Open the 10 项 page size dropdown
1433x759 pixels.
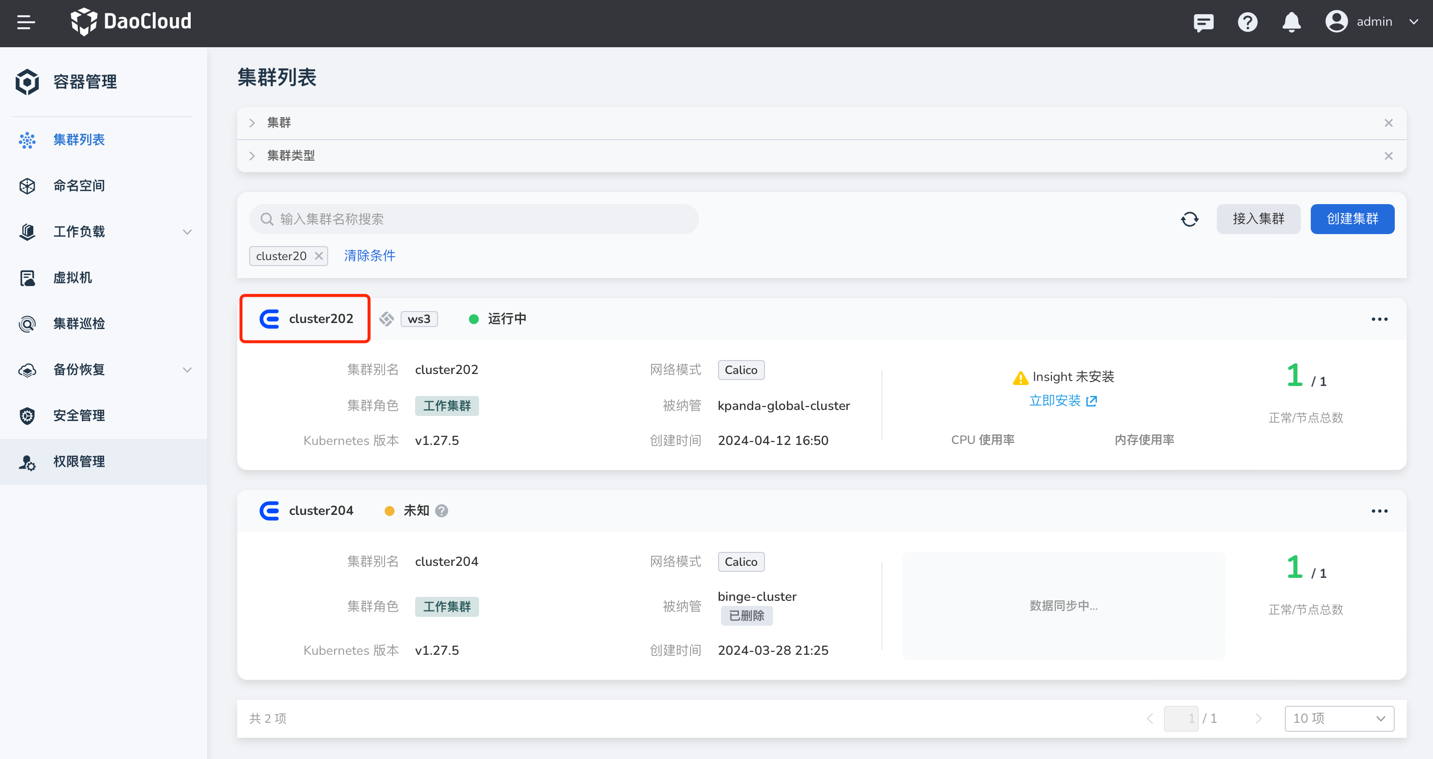[x=1338, y=718]
